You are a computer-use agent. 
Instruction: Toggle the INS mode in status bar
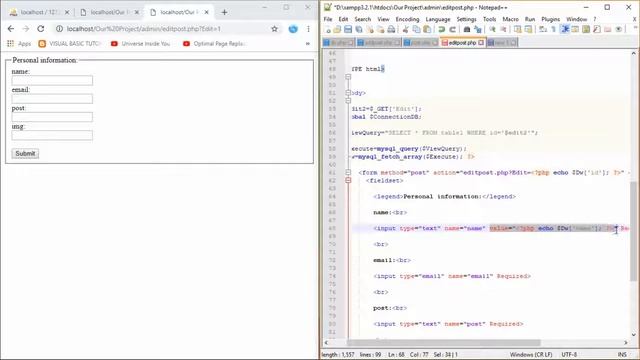click(x=622, y=355)
